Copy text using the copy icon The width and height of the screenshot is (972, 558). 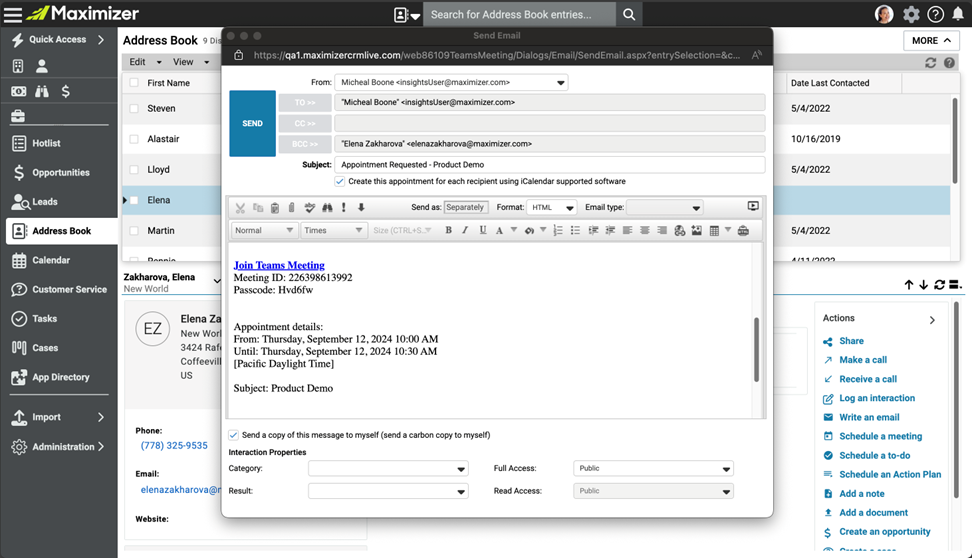pos(258,208)
